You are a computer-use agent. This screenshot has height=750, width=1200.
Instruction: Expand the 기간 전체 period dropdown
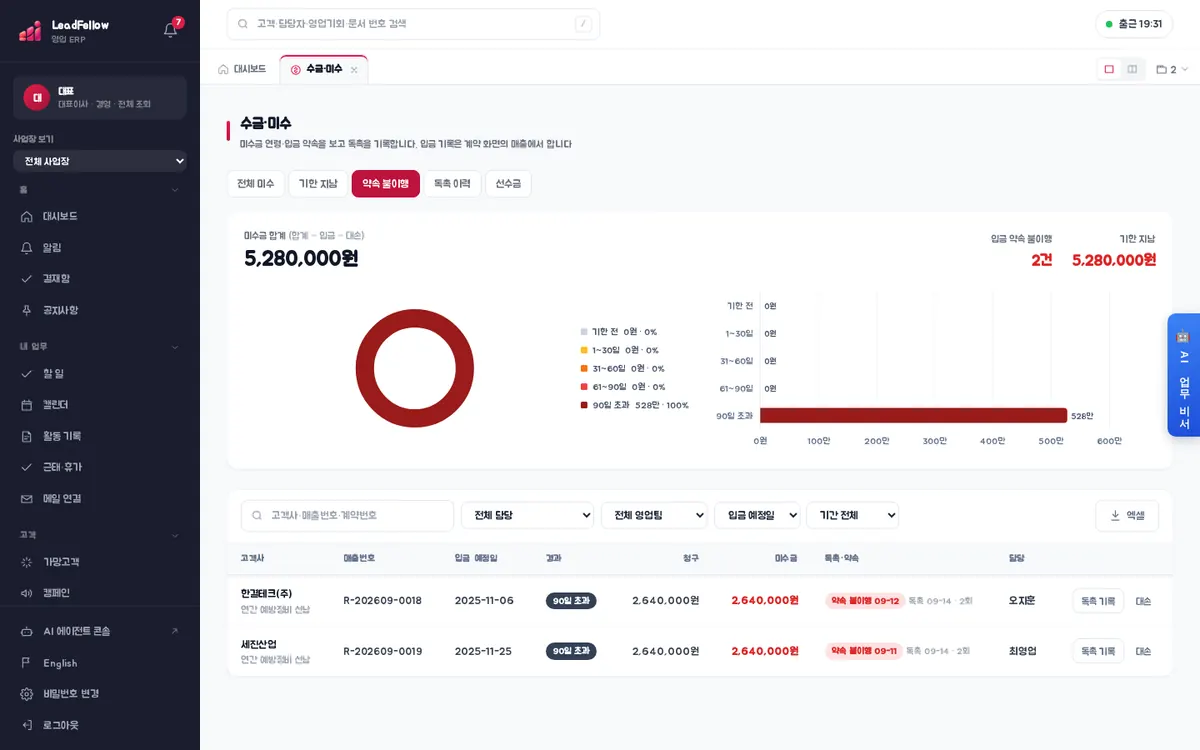coord(852,515)
